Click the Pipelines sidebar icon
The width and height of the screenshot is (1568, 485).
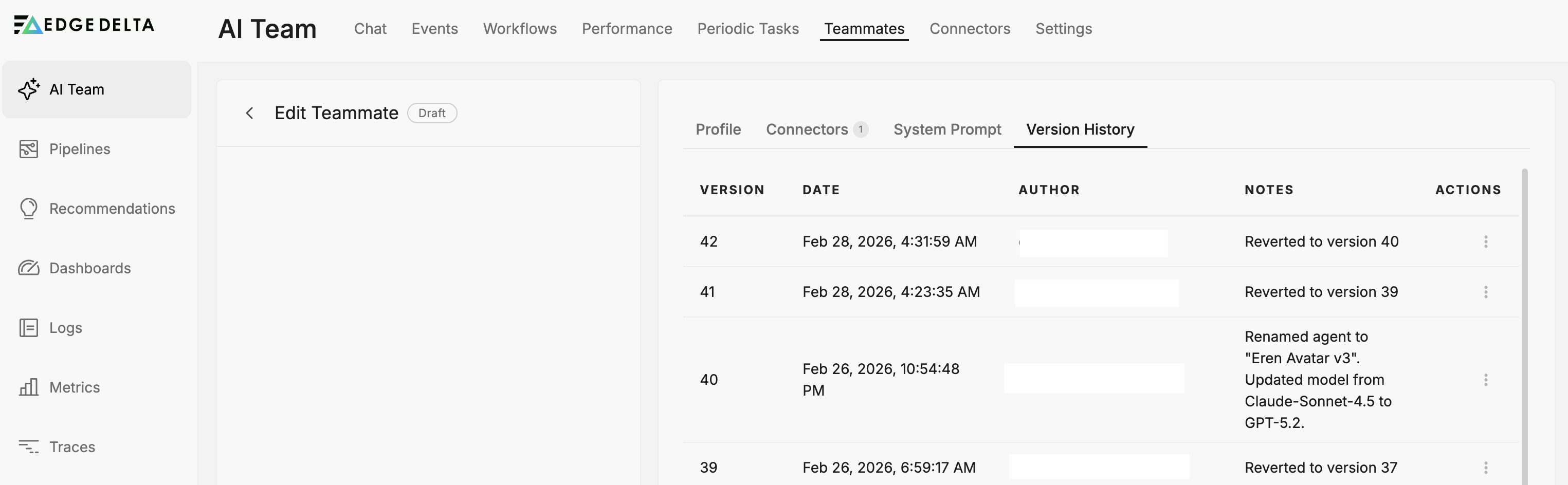(29, 149)
